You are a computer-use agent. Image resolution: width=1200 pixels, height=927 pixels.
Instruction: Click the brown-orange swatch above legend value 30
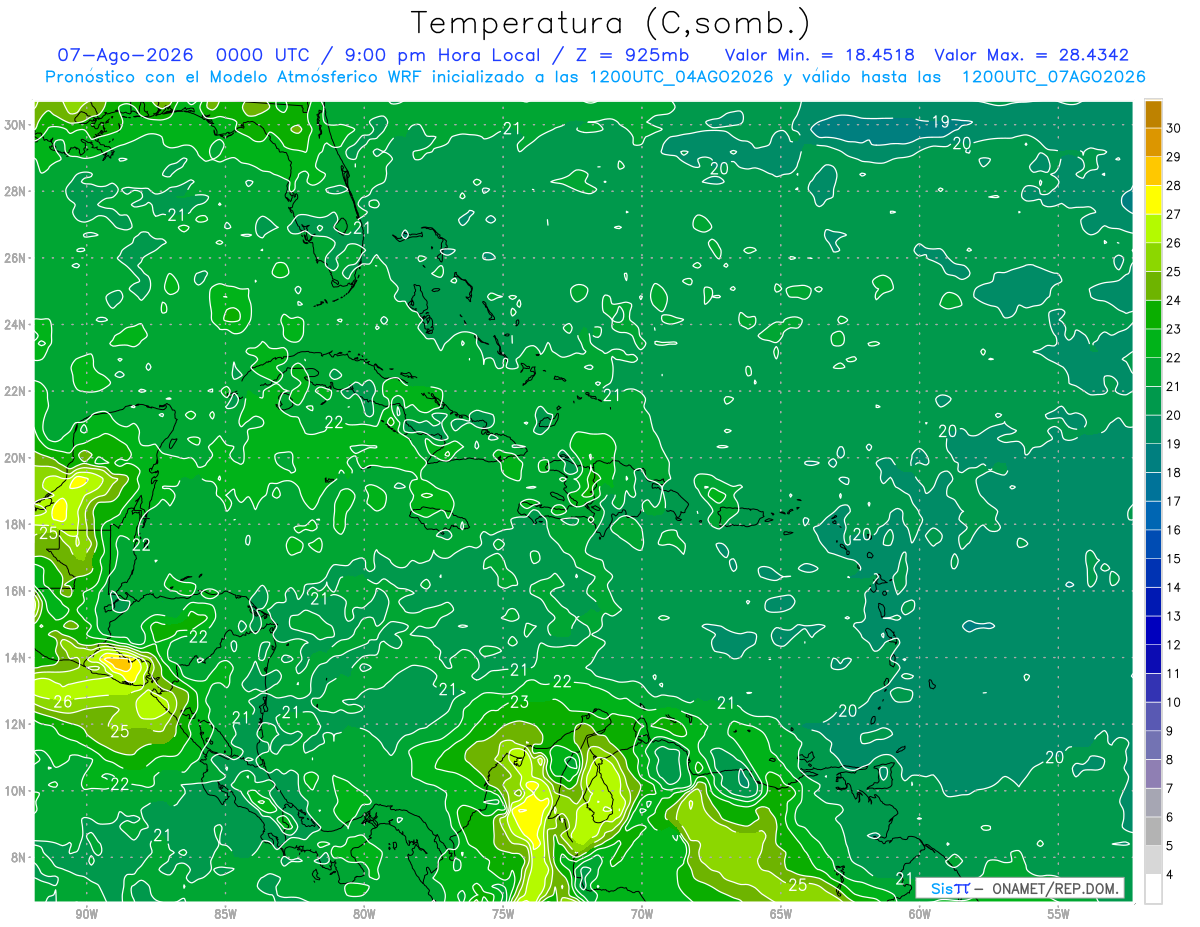1153,114
